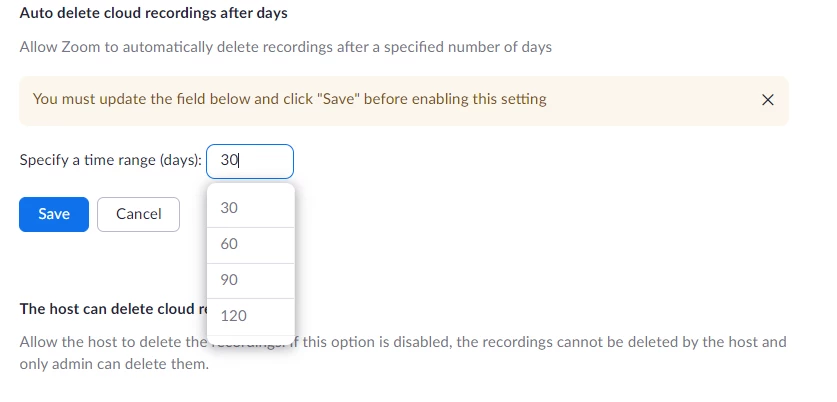Click the 'Auto delete cloud recordings after days' heading
This screenshot has width=837, height=402.
tap(153, 14)
